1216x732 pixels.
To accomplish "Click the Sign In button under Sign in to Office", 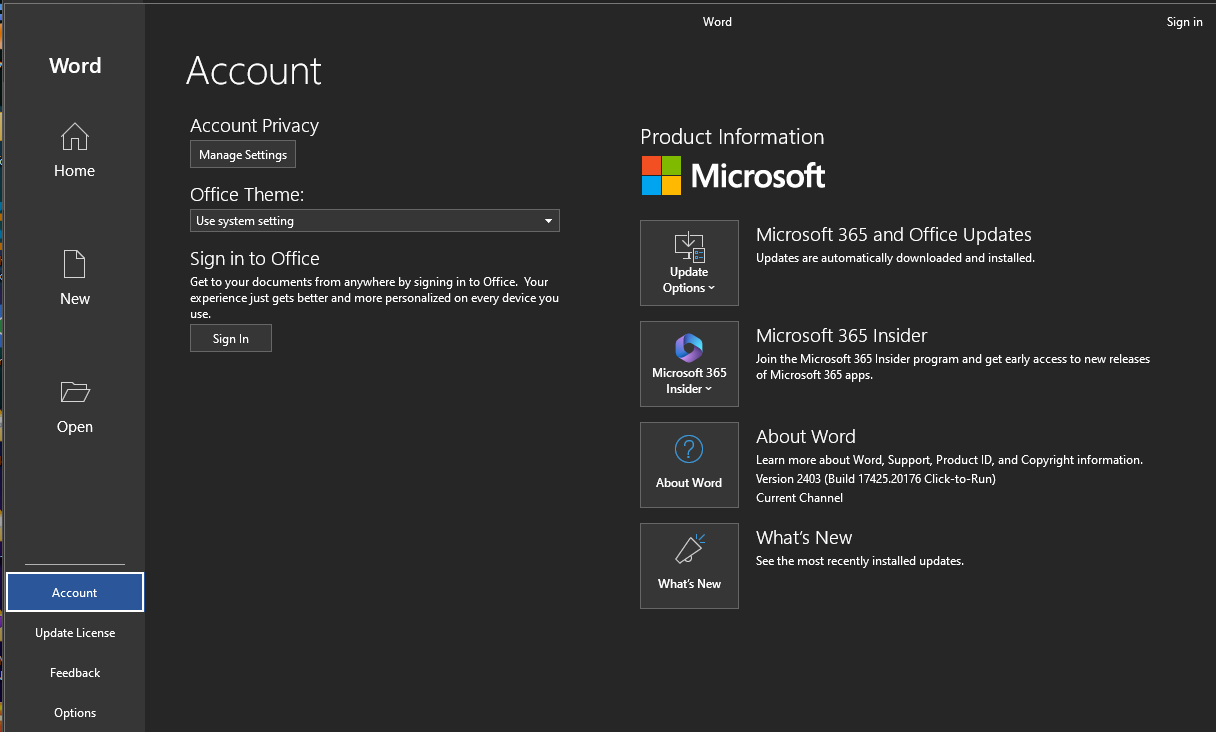I will coord(231,339).
